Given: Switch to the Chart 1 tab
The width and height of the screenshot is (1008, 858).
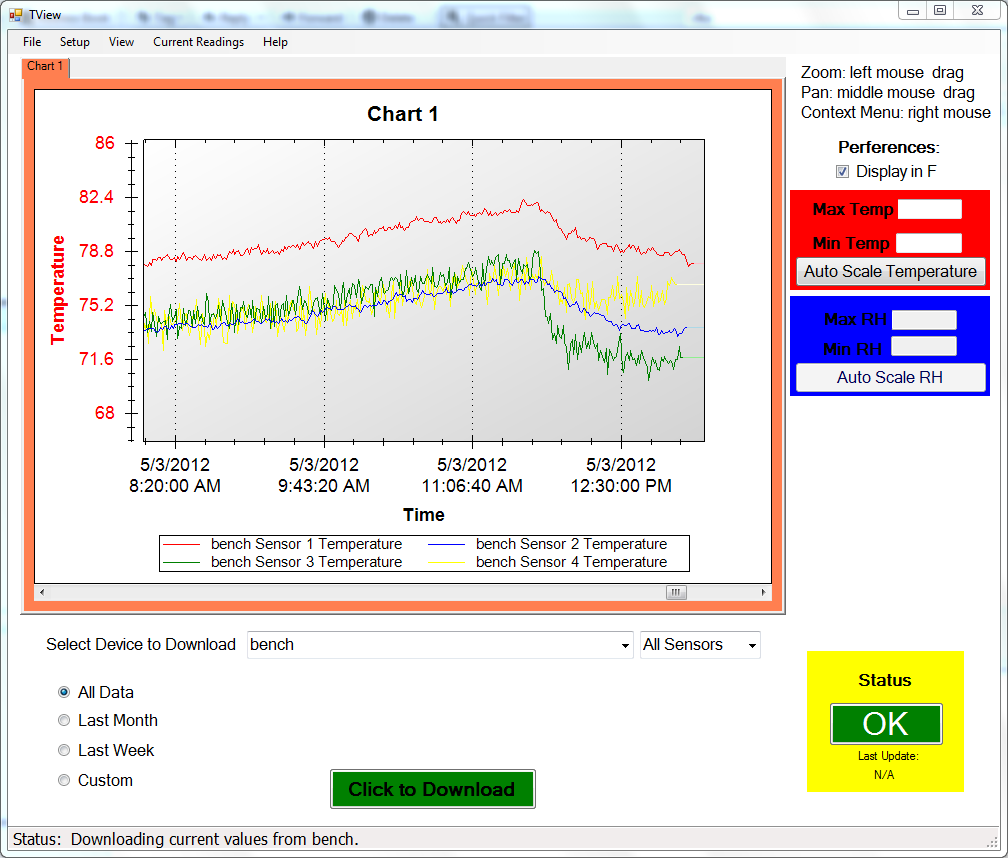Looking at the screenshot, I should [x=45, y=66].
